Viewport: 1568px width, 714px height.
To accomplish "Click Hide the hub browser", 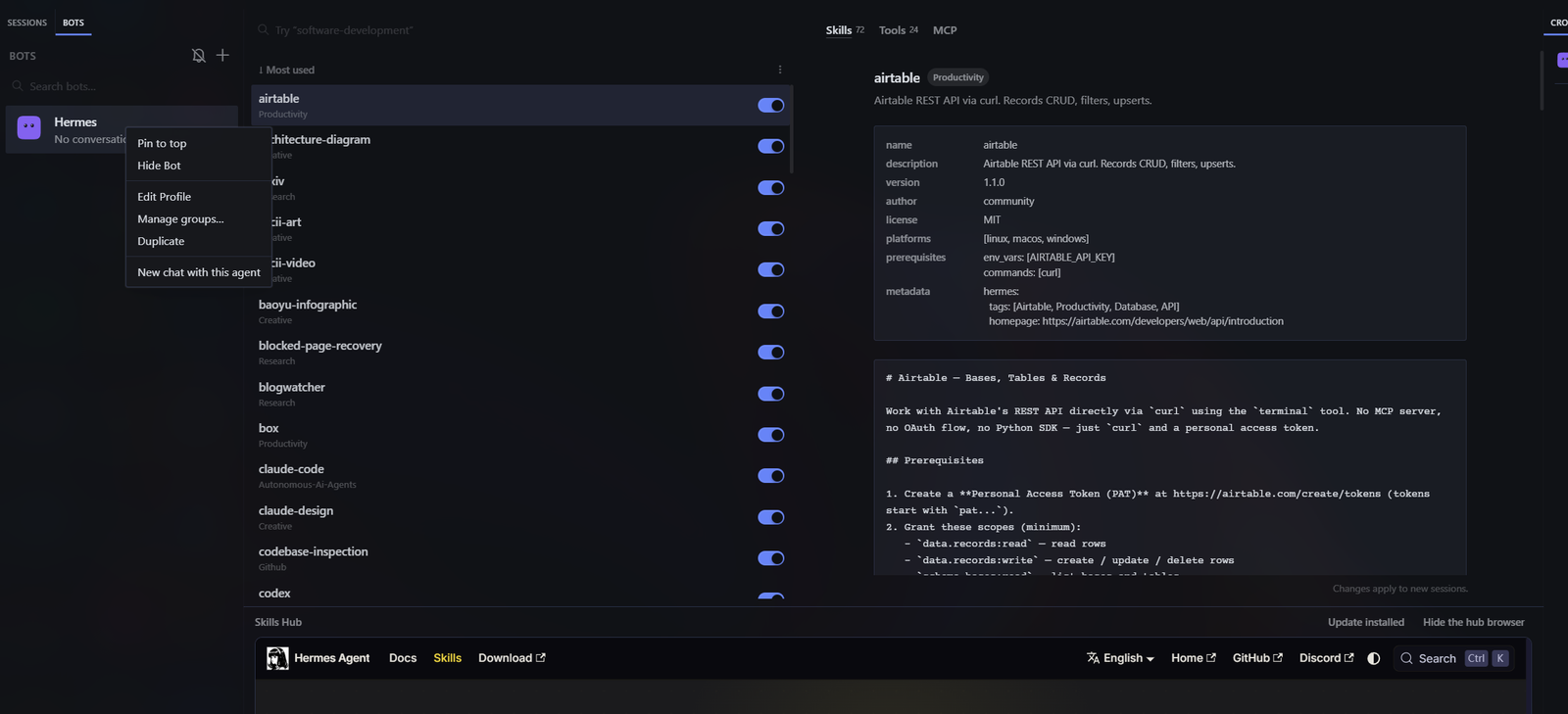I will (1473, 622).
